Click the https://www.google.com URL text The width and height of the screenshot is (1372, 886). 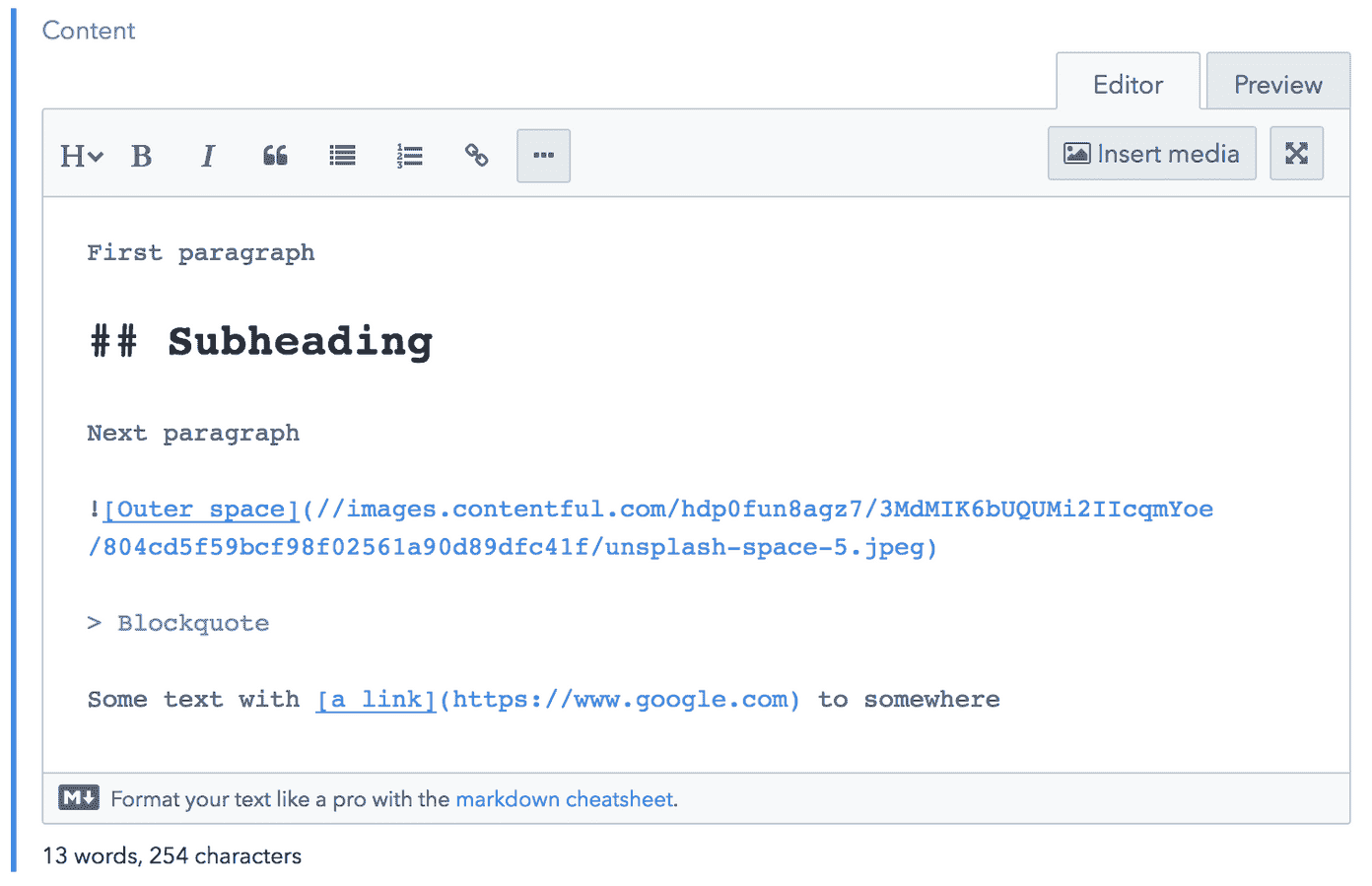pos(620,700)
